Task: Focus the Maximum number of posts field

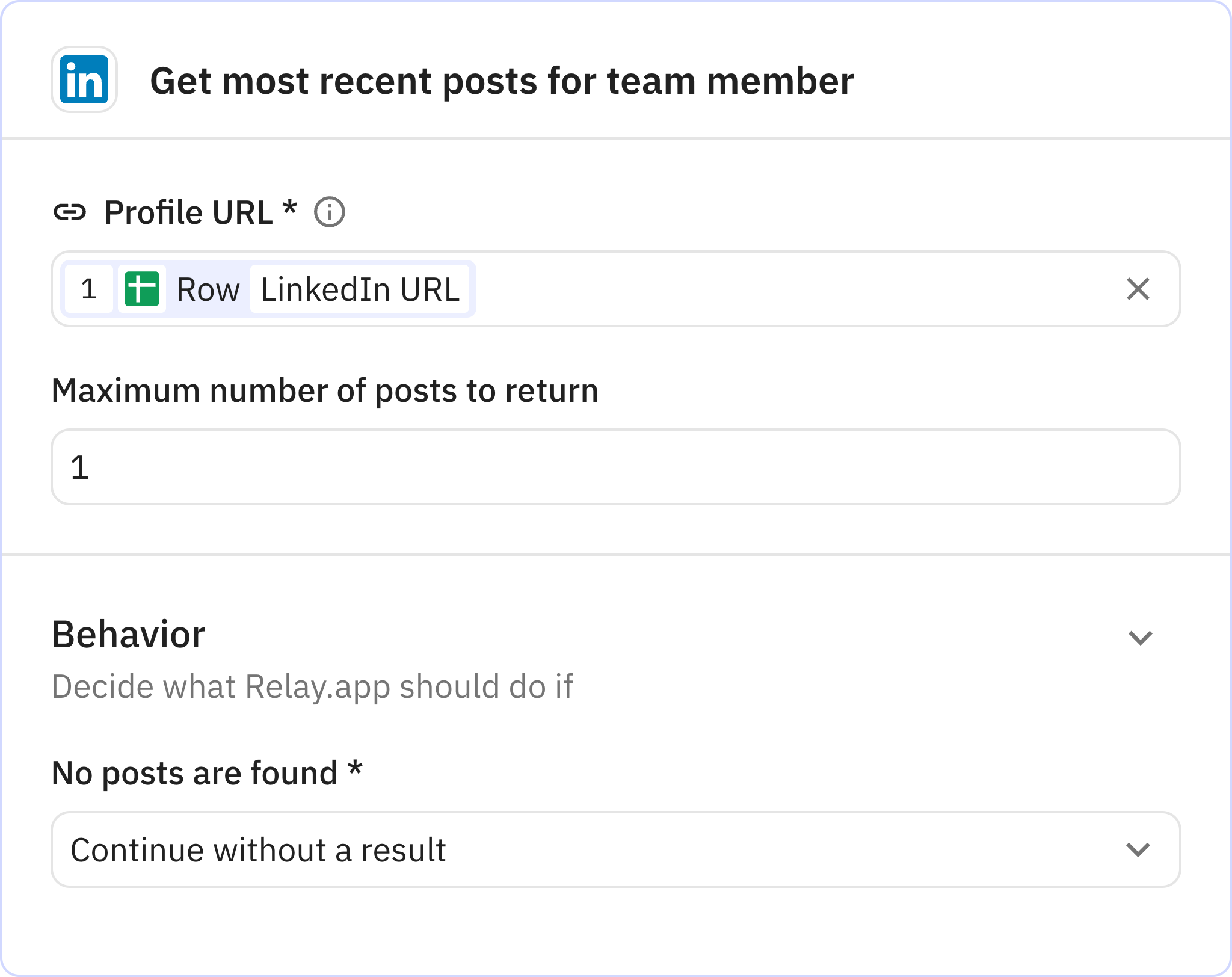Action: coord(615,467)
